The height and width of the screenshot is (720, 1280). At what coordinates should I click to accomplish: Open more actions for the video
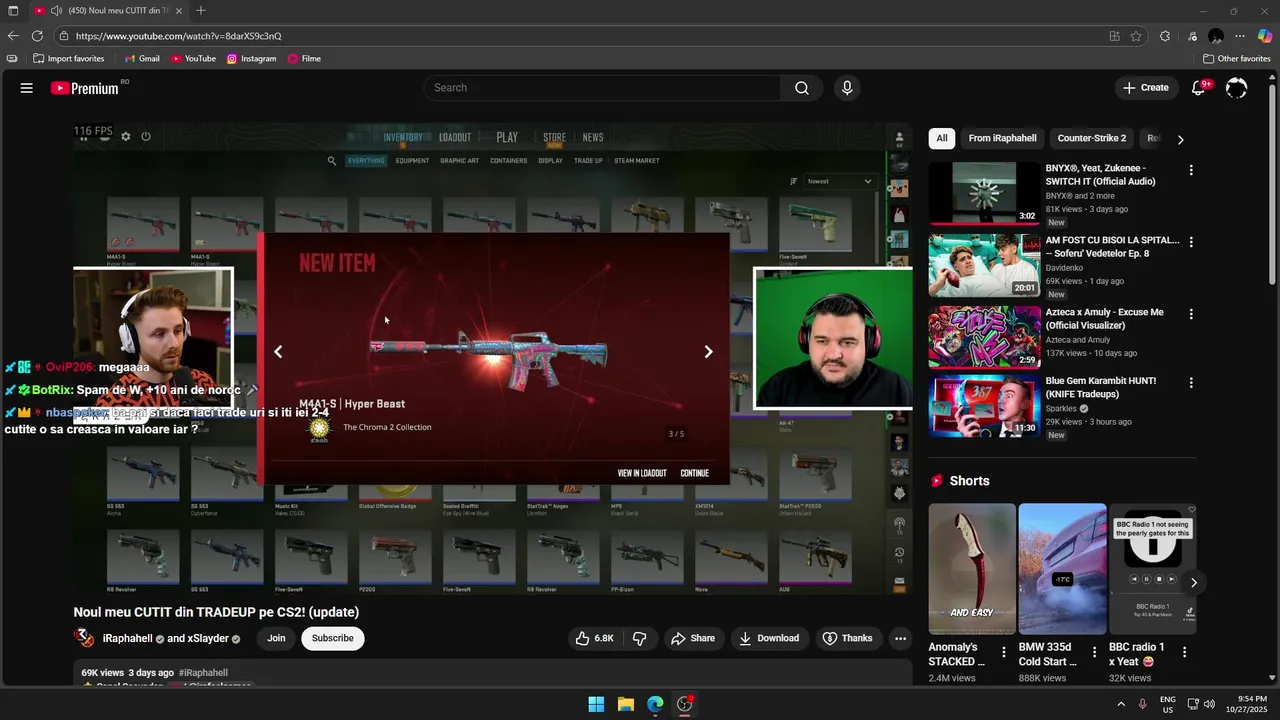coord(900,638)
